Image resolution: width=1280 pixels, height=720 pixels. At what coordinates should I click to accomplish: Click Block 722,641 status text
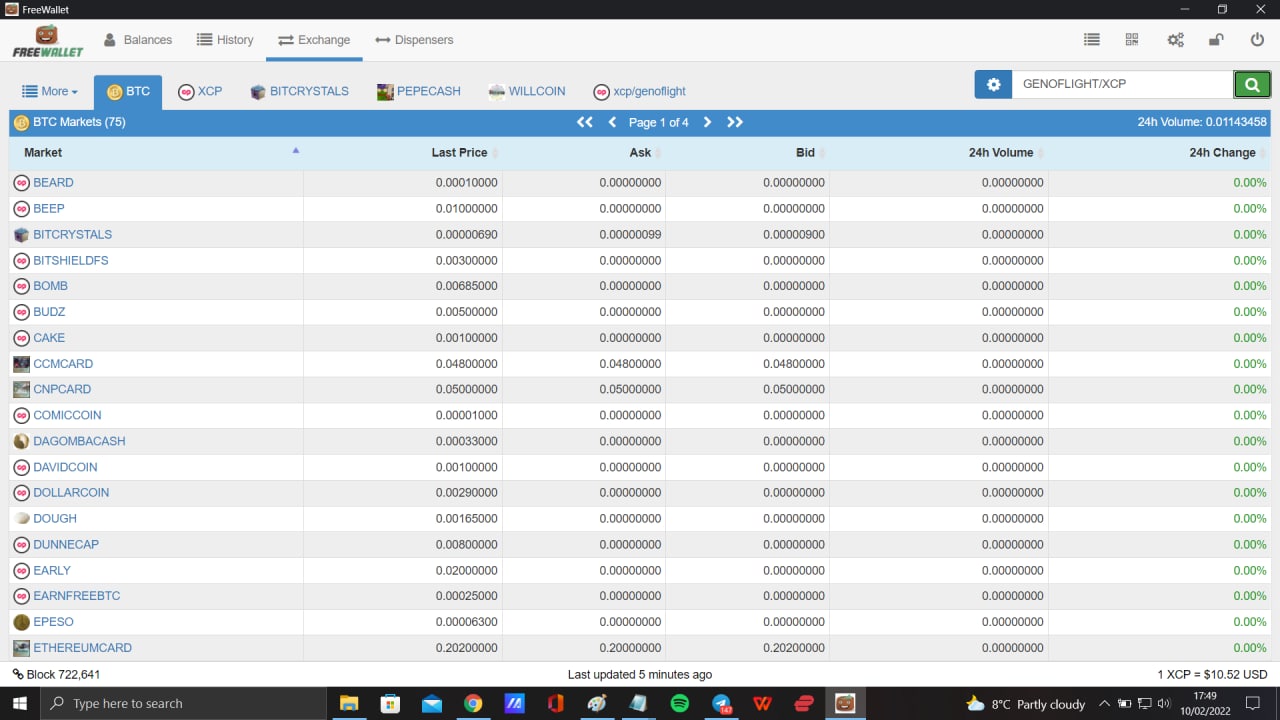pyautogui.click(x=63, y=675)
